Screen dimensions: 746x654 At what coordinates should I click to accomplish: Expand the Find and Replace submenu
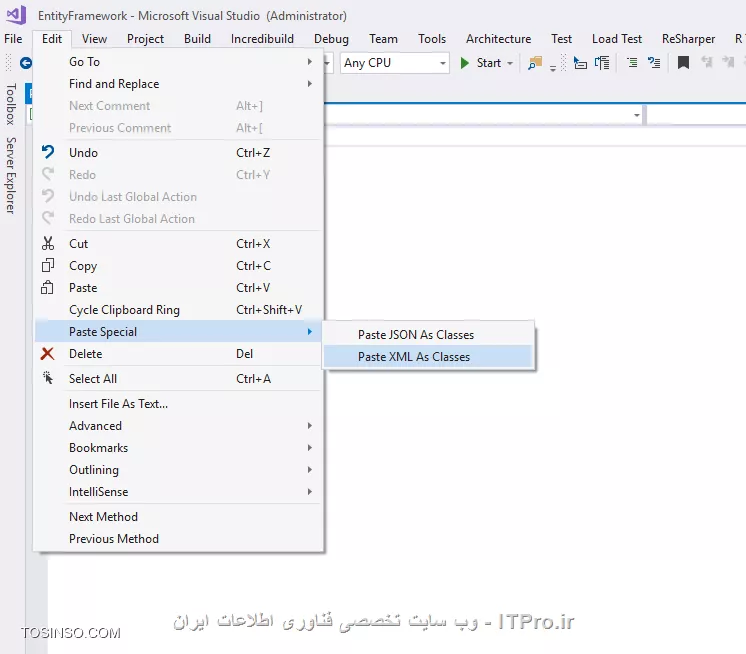(310, 84)
